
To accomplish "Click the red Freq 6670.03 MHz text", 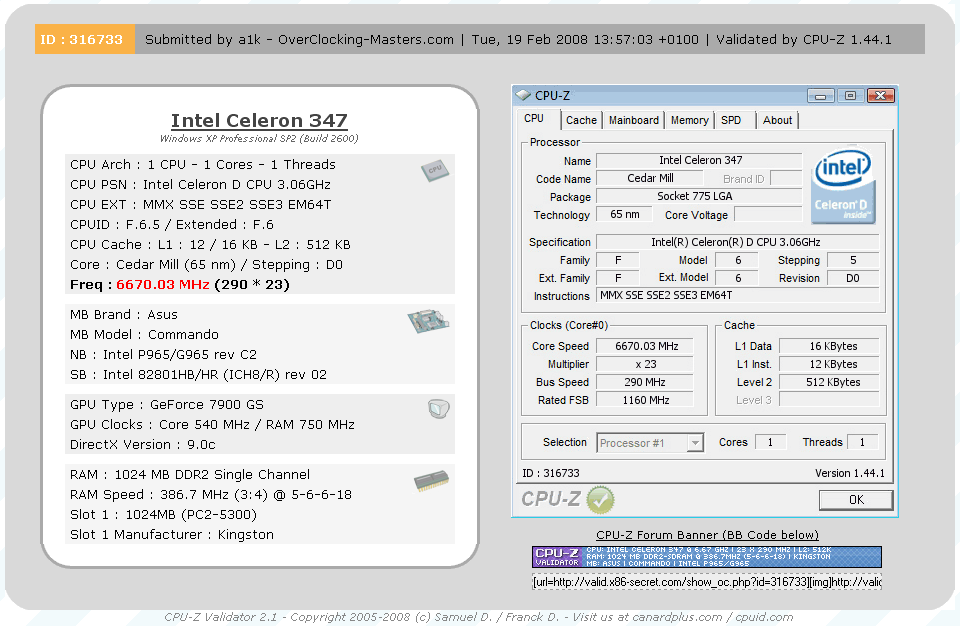I will [163, 285].
